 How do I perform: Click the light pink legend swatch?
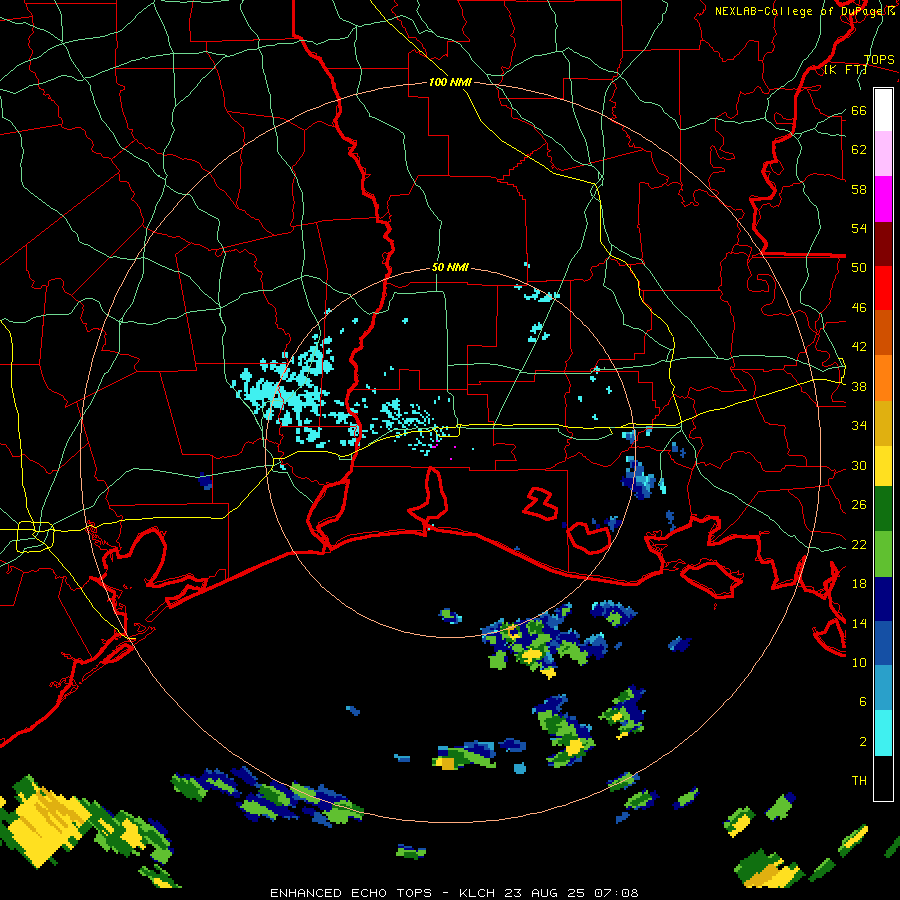tap(883, 154)
